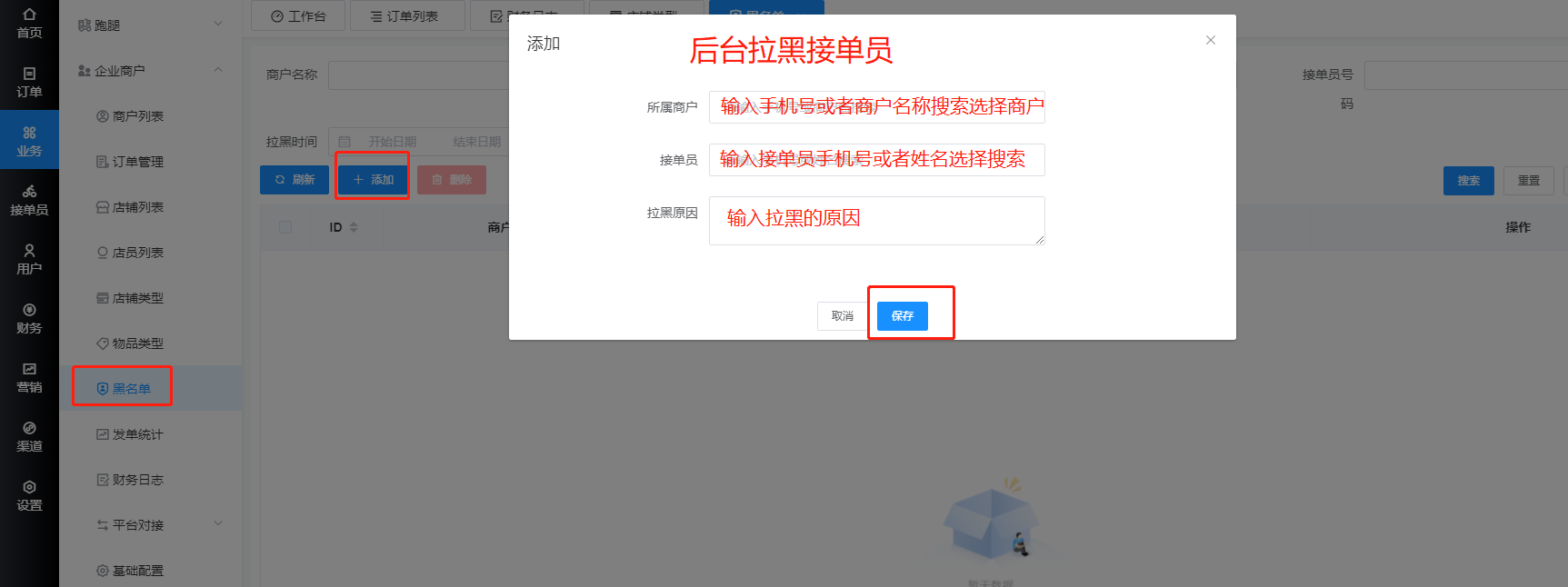Open the 财务 finance sidebar icon

click(x=29, y=318)
